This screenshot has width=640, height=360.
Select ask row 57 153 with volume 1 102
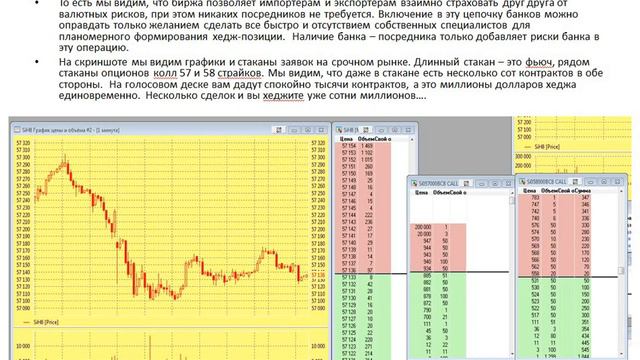(x=363, y=153)
